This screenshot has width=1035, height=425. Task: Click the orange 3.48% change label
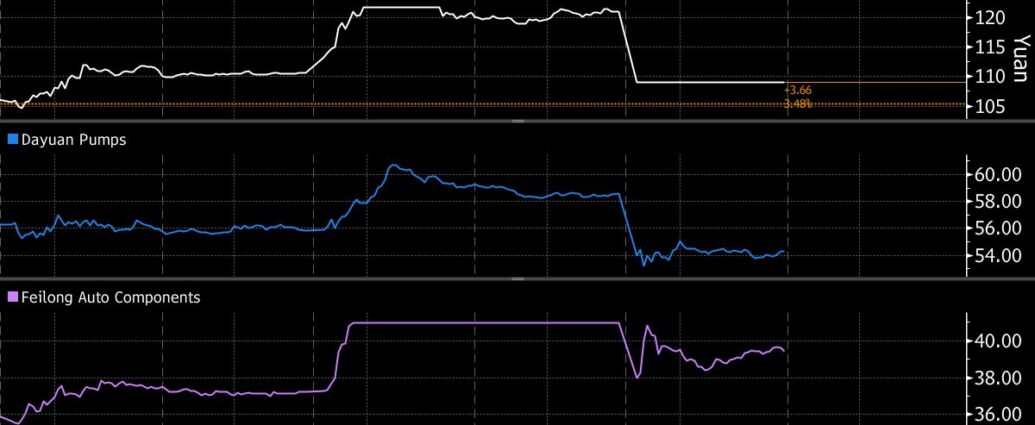[x=798, y=104]
